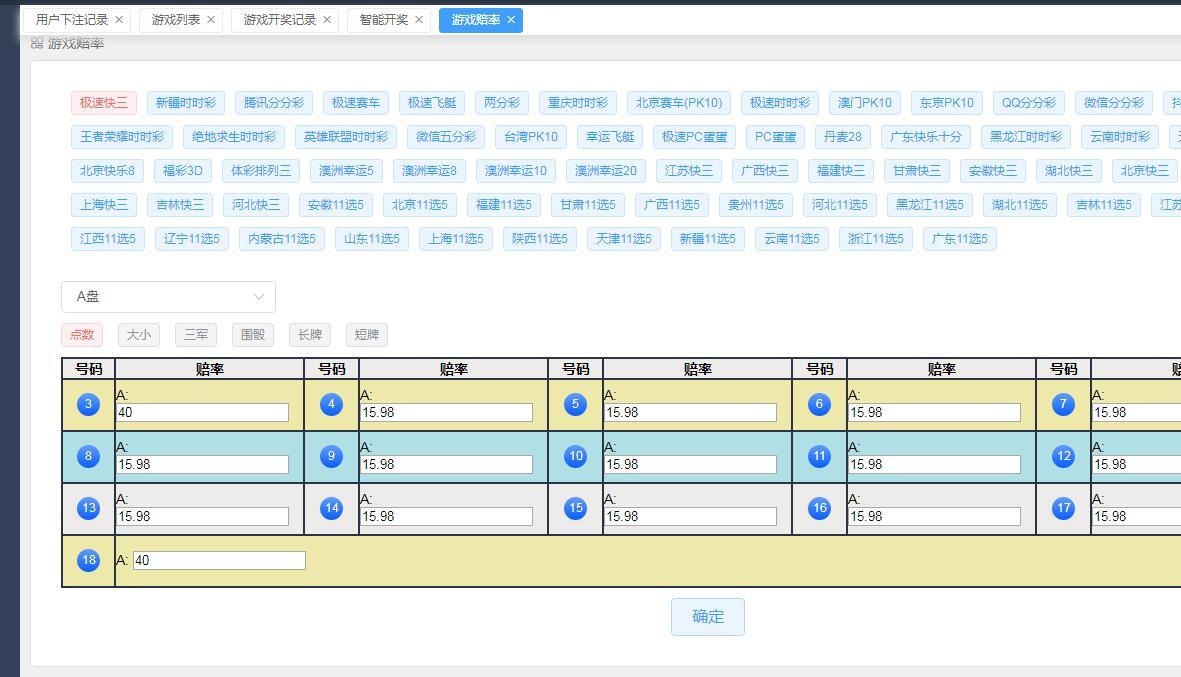The image size is (1181, 677).
Task: Select the 短牌 option
Action: coord(366,335)
